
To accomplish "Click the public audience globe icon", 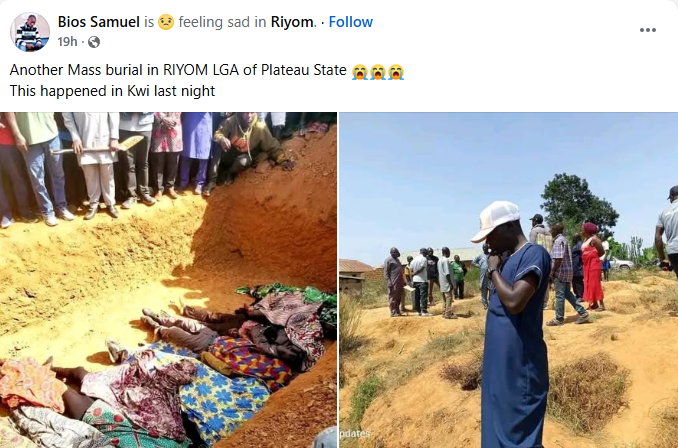I will (94, 42).
